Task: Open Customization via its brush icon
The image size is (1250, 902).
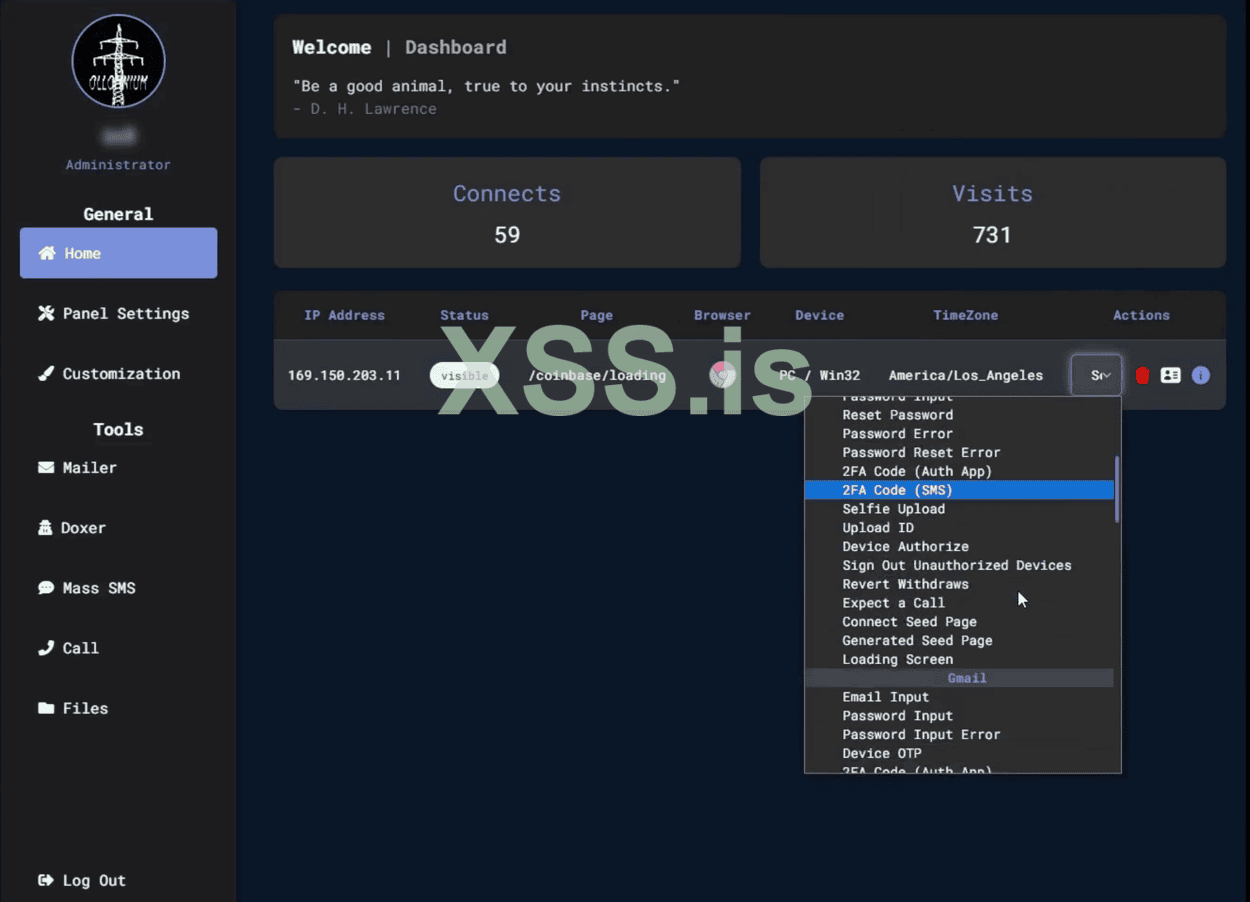Action: pos(46,373)
